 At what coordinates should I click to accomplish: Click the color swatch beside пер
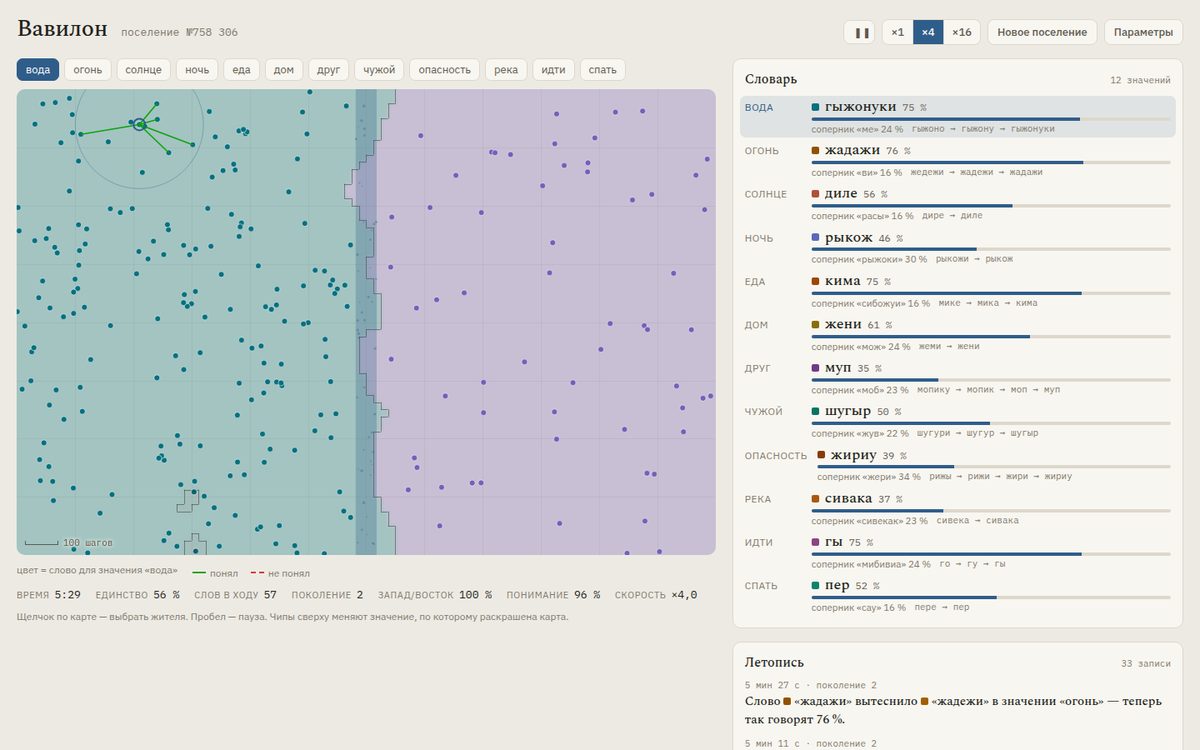click(816, 586)
